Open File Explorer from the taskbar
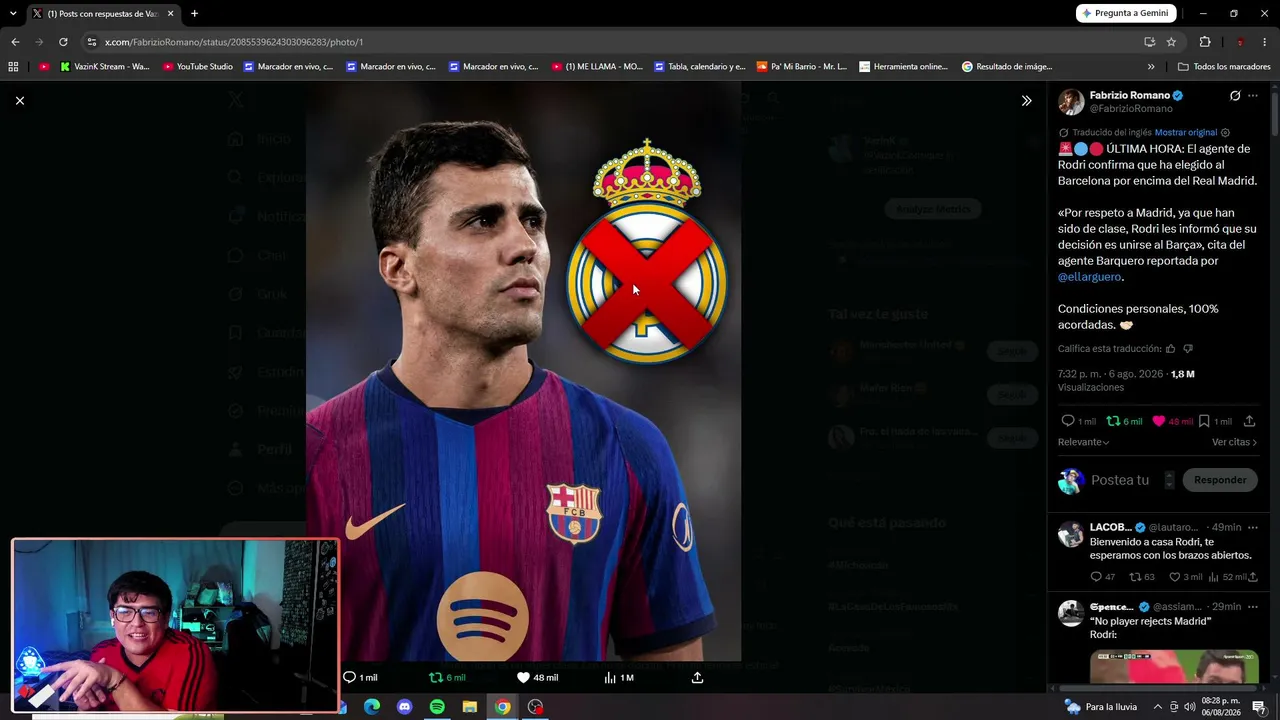 (470, 707)
